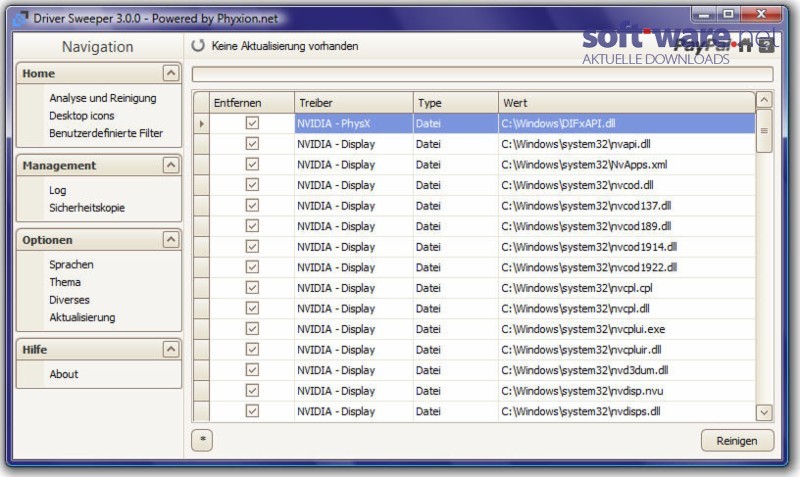Open the About page
800x477 pixels.
[x=64, y=374]
